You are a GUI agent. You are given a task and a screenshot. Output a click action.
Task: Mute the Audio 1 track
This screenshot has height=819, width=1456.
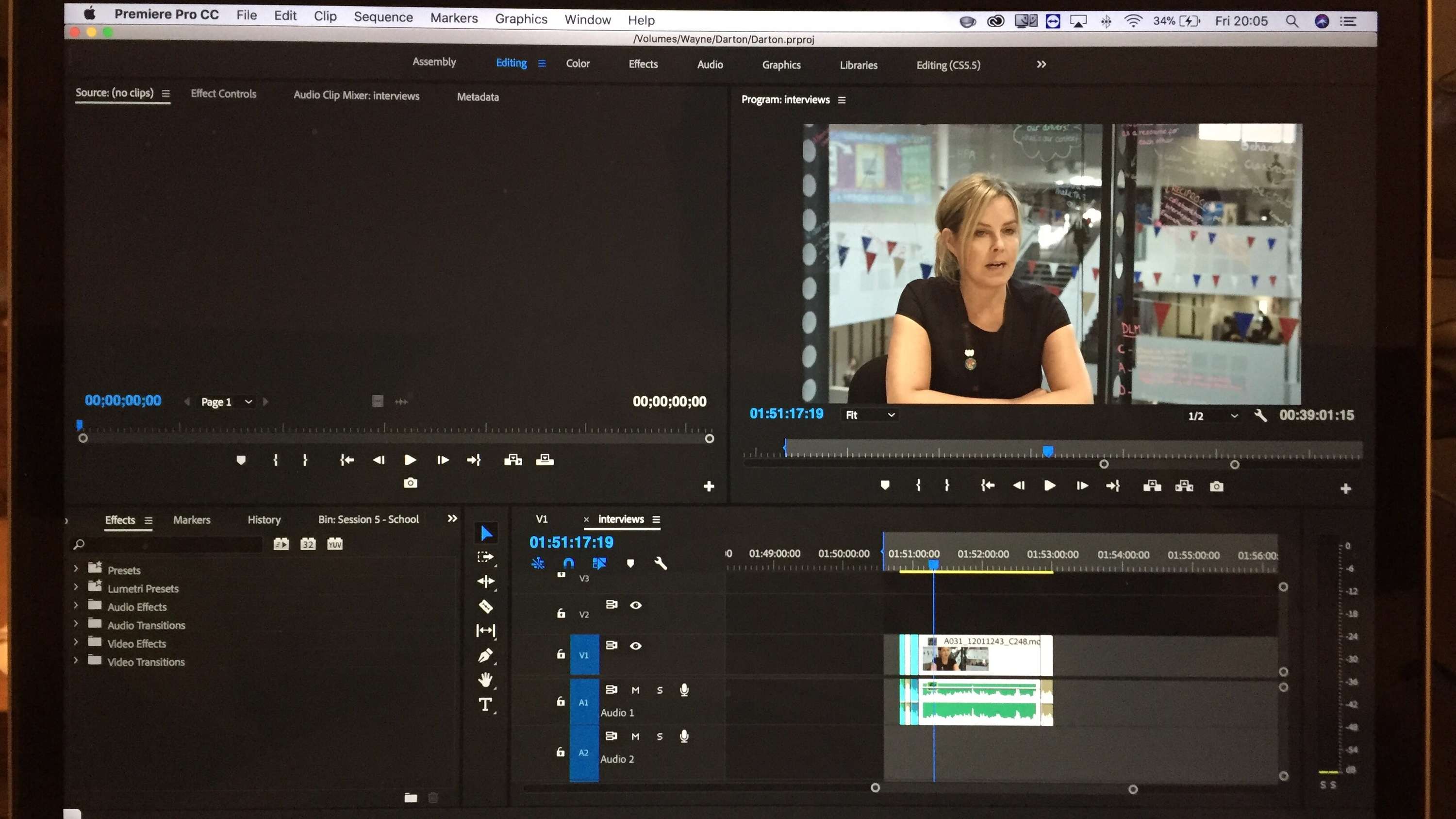635,690
